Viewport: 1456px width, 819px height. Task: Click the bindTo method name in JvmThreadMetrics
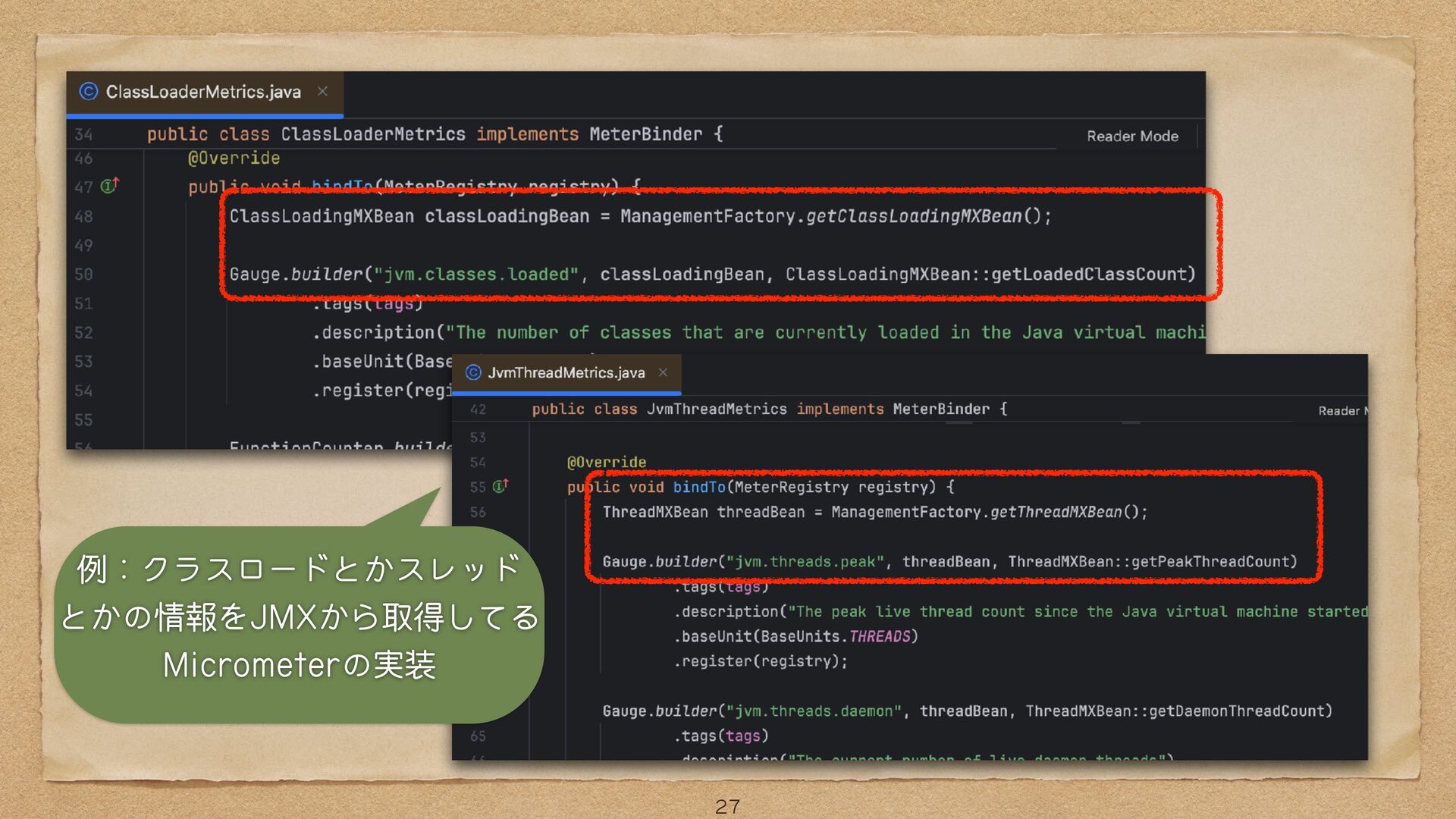point(698,487)
